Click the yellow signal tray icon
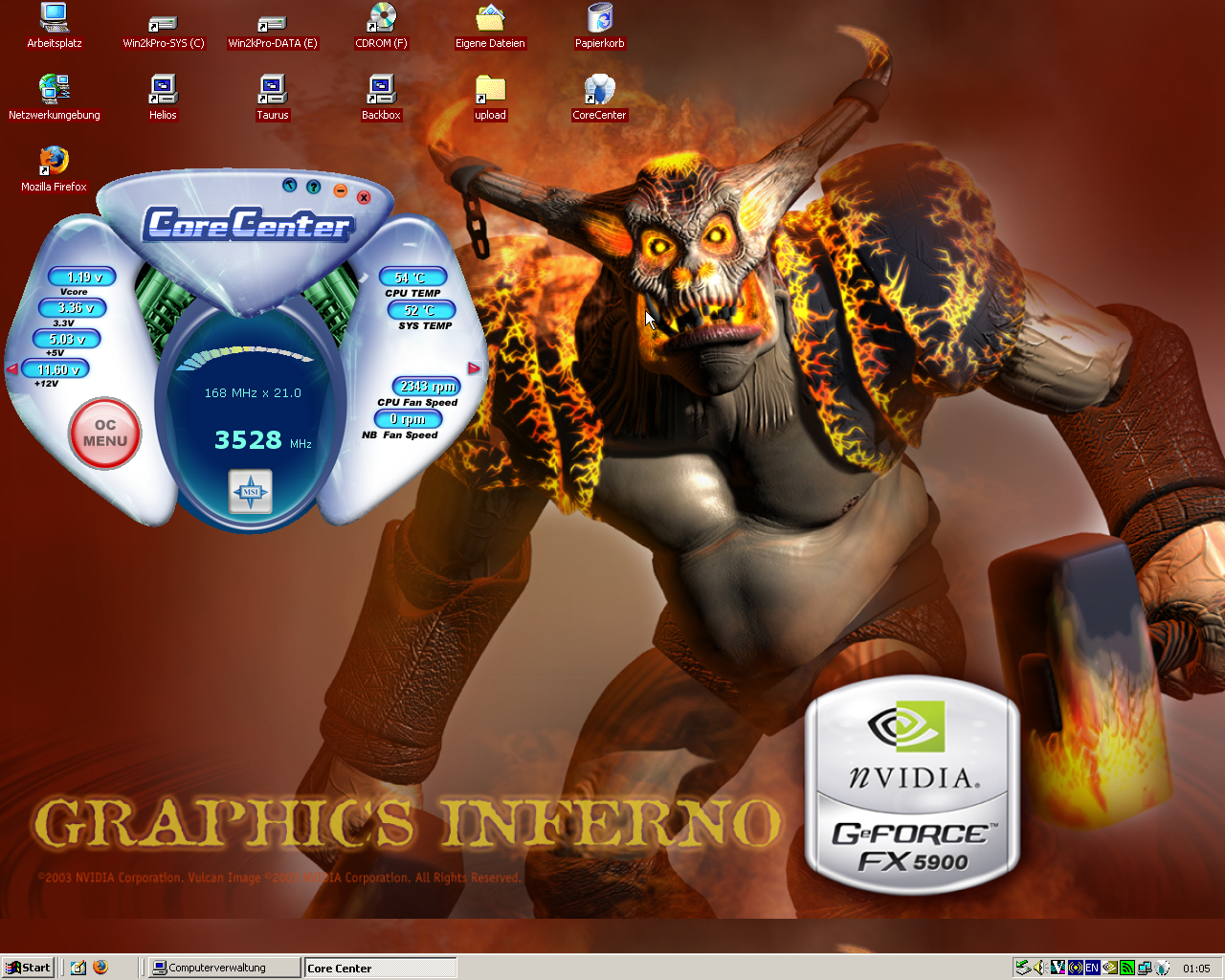Viewport: 1225px width, 980px height. pyautogui.click(x=1075, y=968)
